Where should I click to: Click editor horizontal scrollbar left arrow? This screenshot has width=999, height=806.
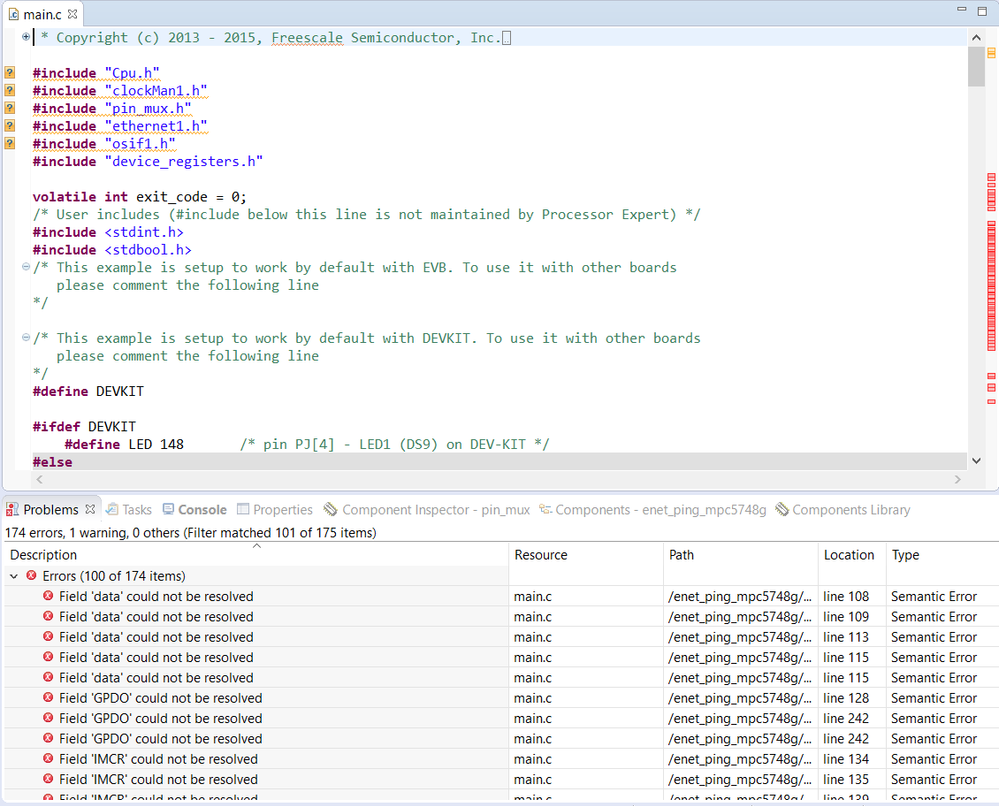40,479
